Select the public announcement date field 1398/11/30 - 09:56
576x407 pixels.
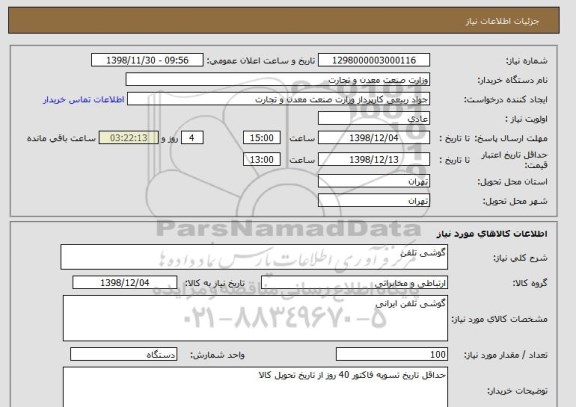click(x=147, y=60)
